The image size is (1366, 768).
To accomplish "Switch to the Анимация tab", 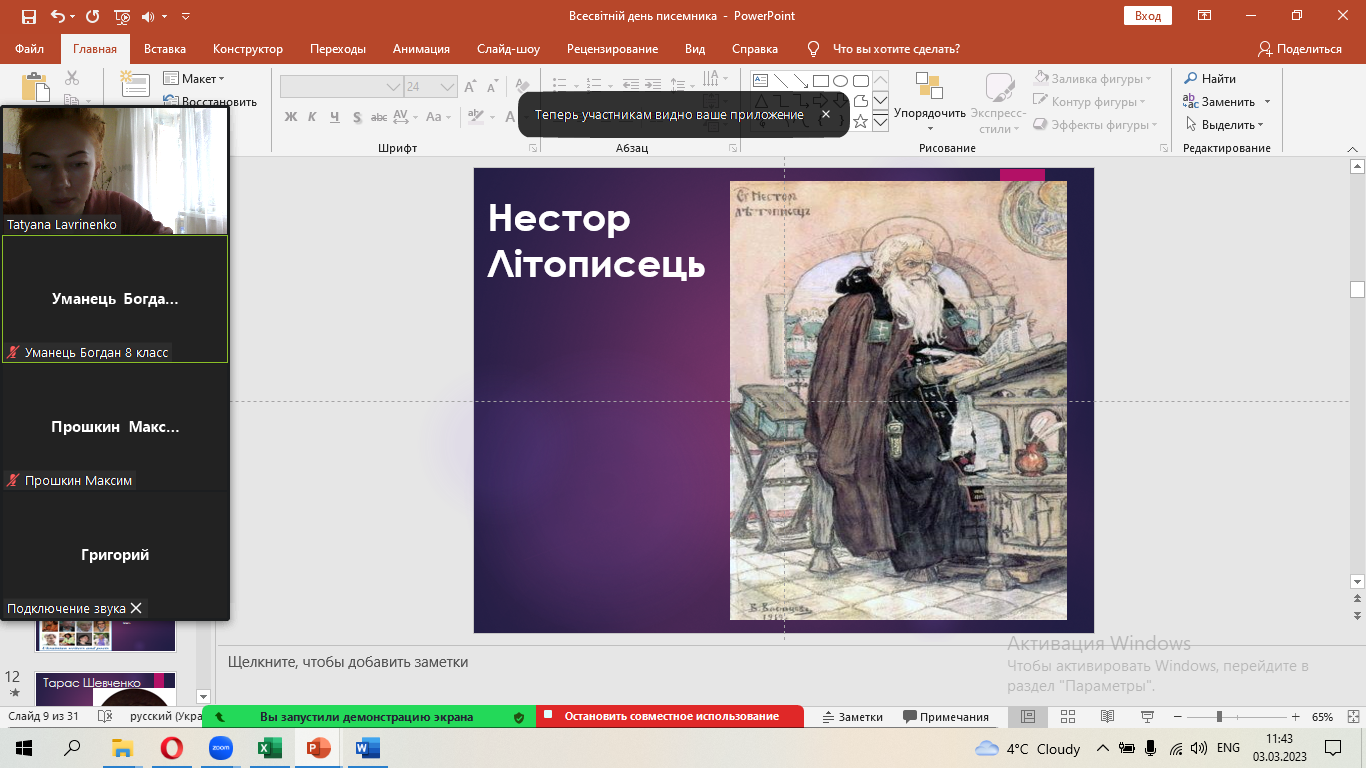I will [x=421, y=49].
